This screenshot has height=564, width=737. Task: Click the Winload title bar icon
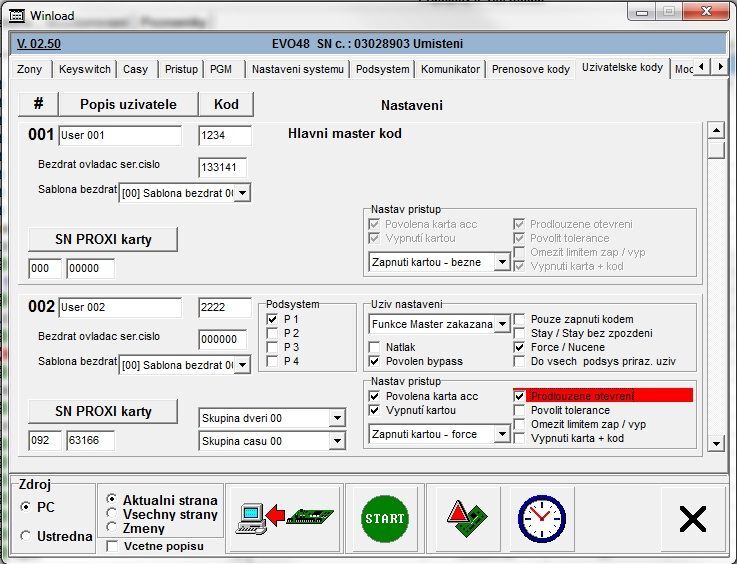pos(17,15)
